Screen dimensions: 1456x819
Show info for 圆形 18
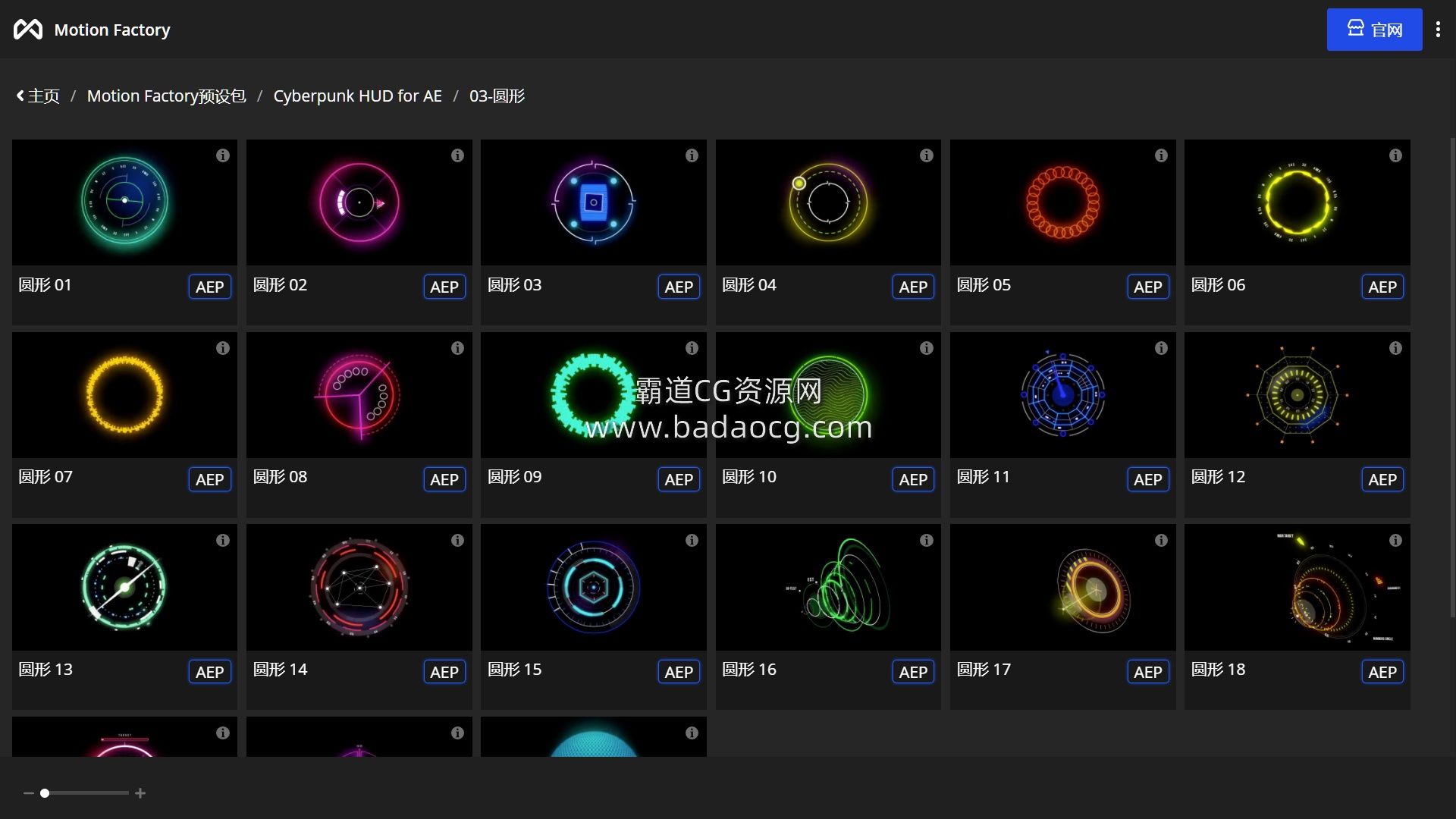click(1395, 541)
